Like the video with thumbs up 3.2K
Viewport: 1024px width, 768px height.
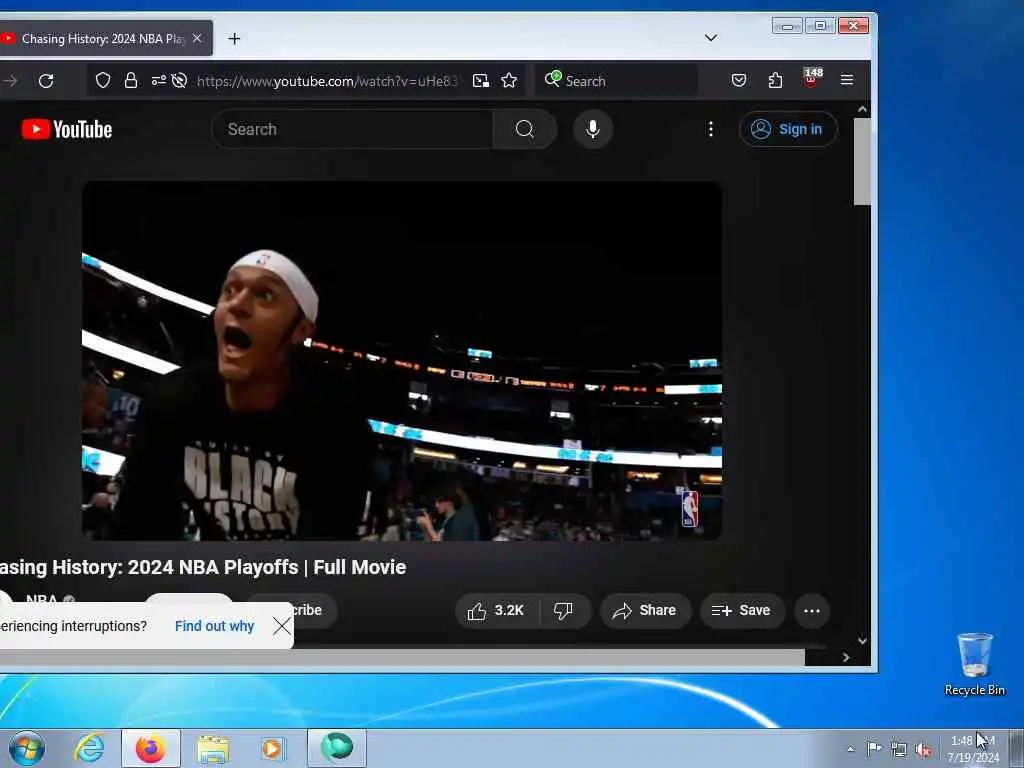(x=496, y=611)
